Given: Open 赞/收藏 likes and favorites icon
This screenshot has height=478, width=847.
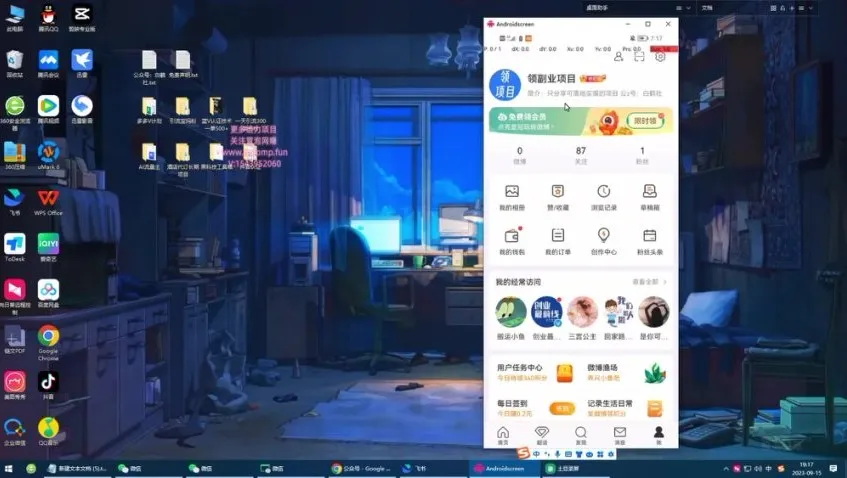Looking at the screenshot, I should [558, 195].
